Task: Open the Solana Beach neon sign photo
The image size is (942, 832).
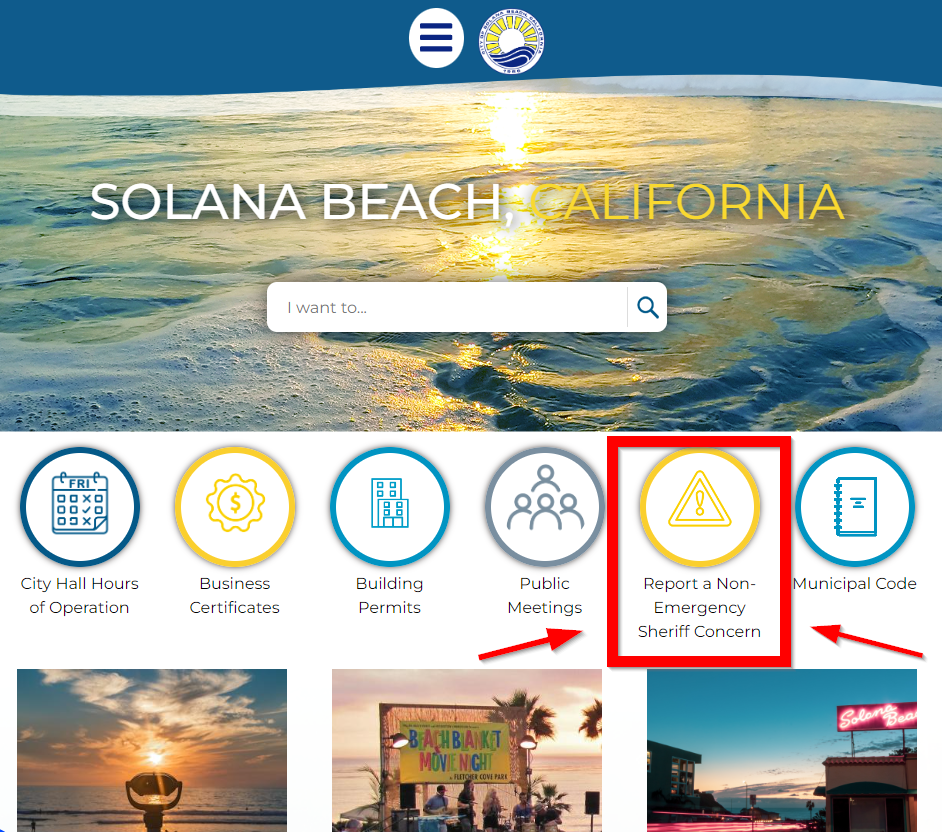Action: (x=782, y=750)
